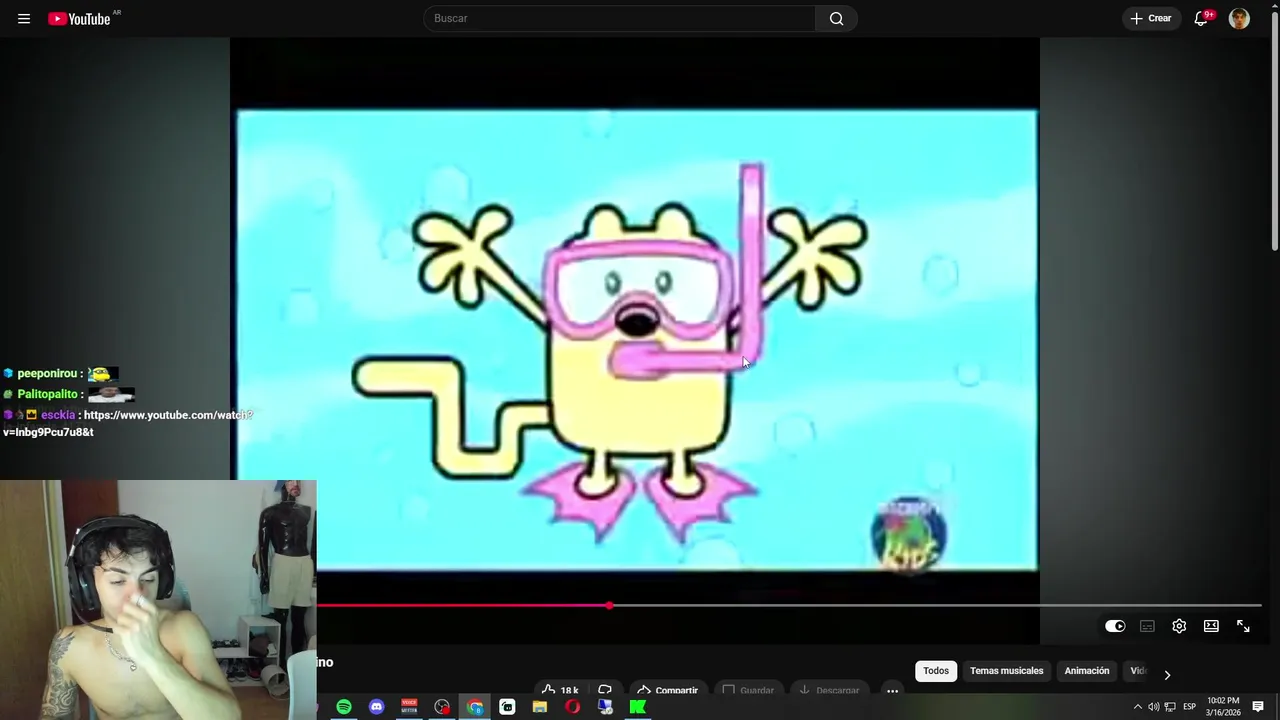The image size is (1280, 720).
Task: Focus the Buscar search field
Action: [x=619, y=18]
